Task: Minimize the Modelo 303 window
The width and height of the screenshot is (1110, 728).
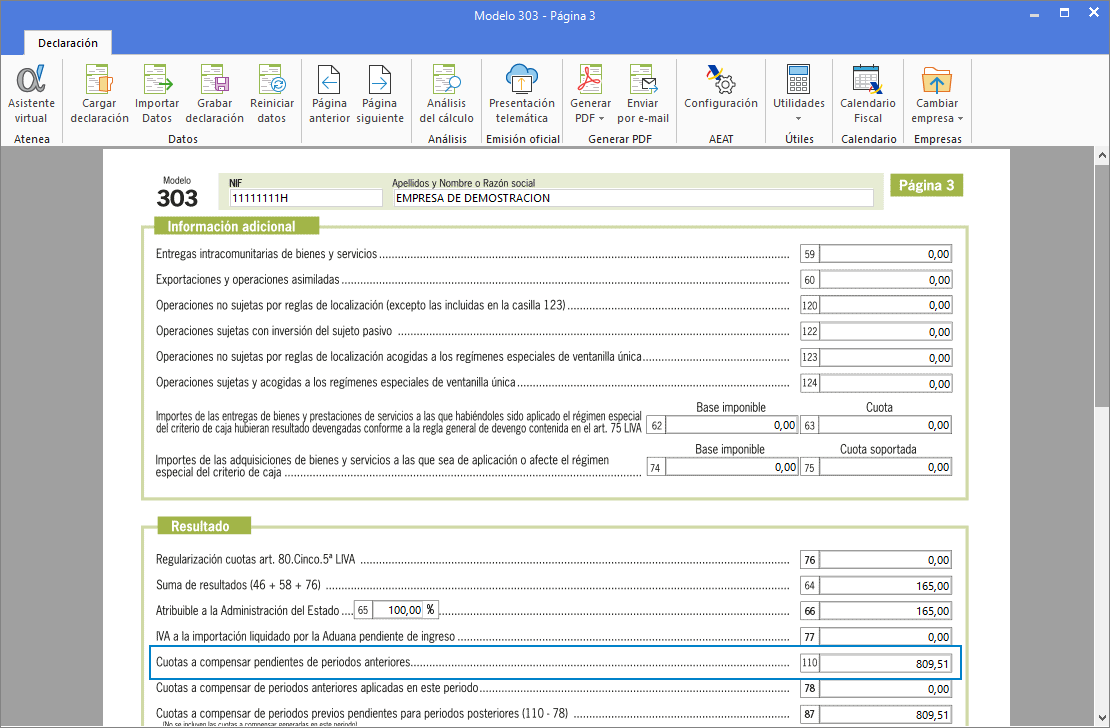Action: tap(1034, 14)
